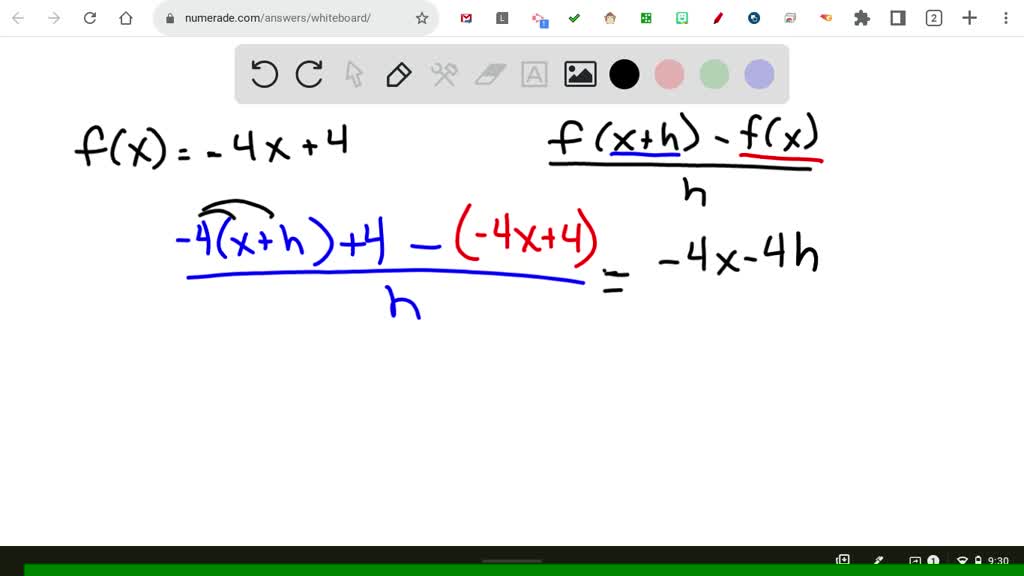Select the red color swatch
Image resolution: width=1024 pixels, height=576 pixels.
(669, 73)
